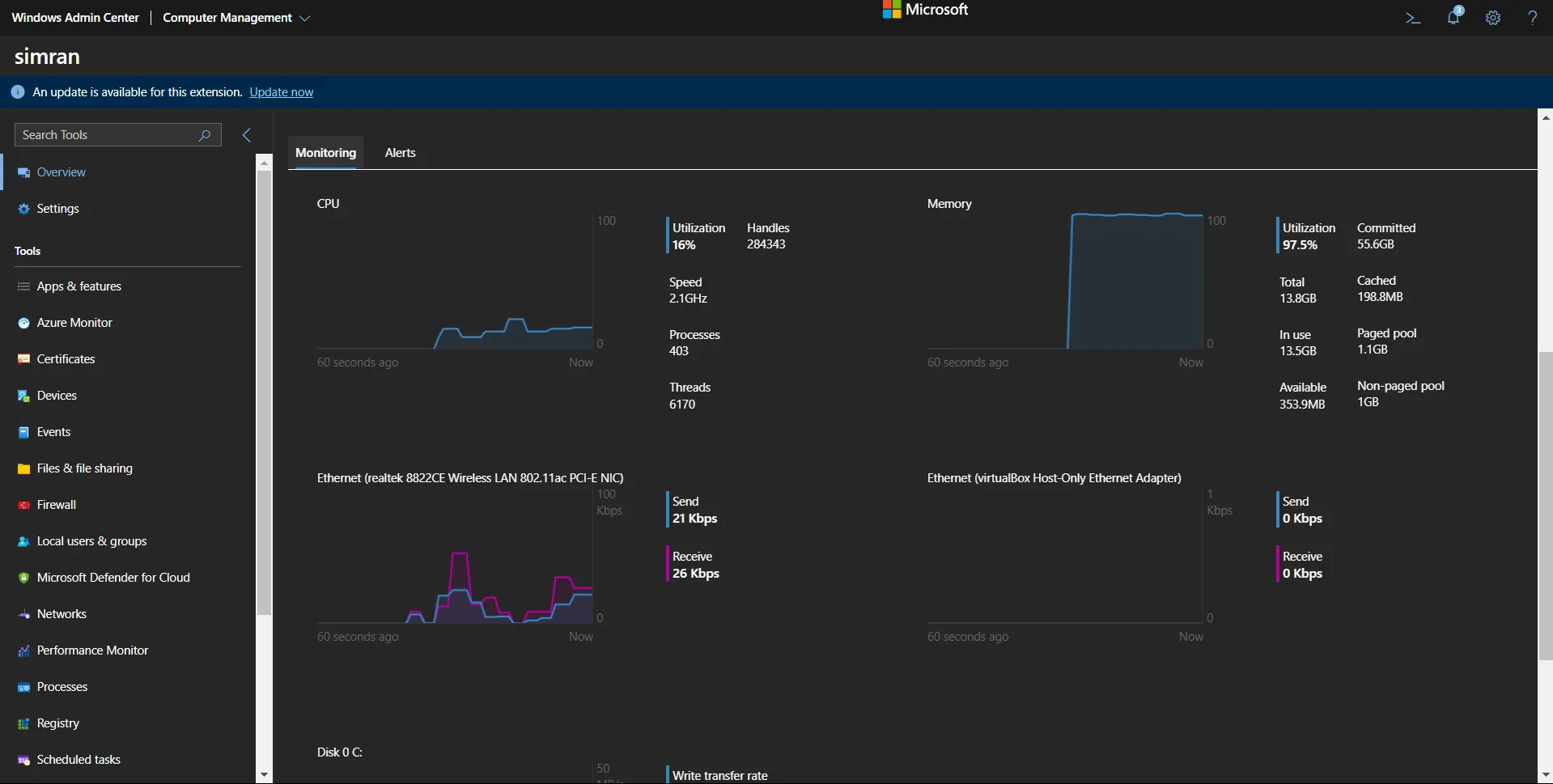Click the Microsoft logo
1553x784 pixels.
(x=925, y=10)
